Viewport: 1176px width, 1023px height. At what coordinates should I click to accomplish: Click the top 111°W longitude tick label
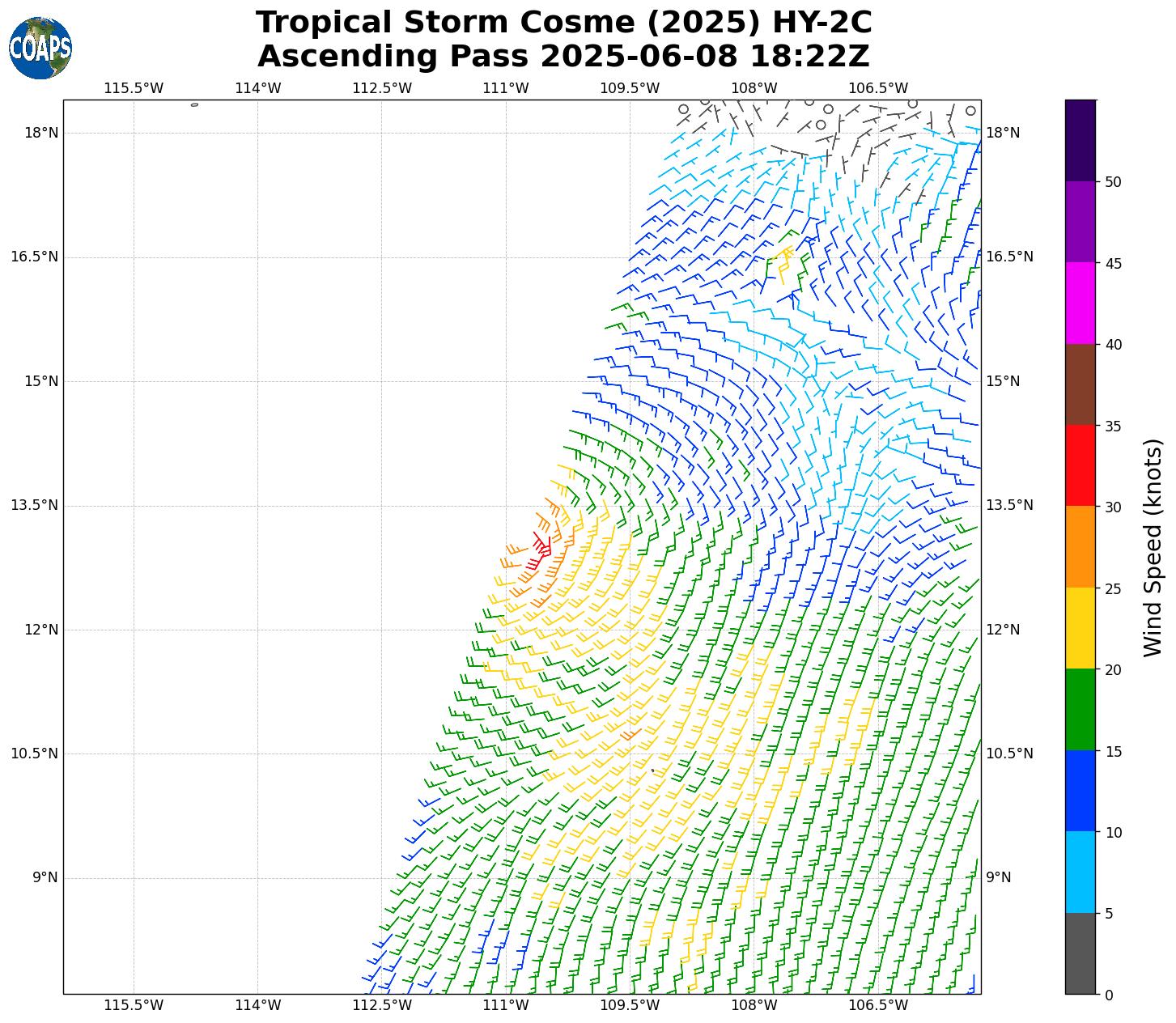pyautogui.click(x=506, y=88)
